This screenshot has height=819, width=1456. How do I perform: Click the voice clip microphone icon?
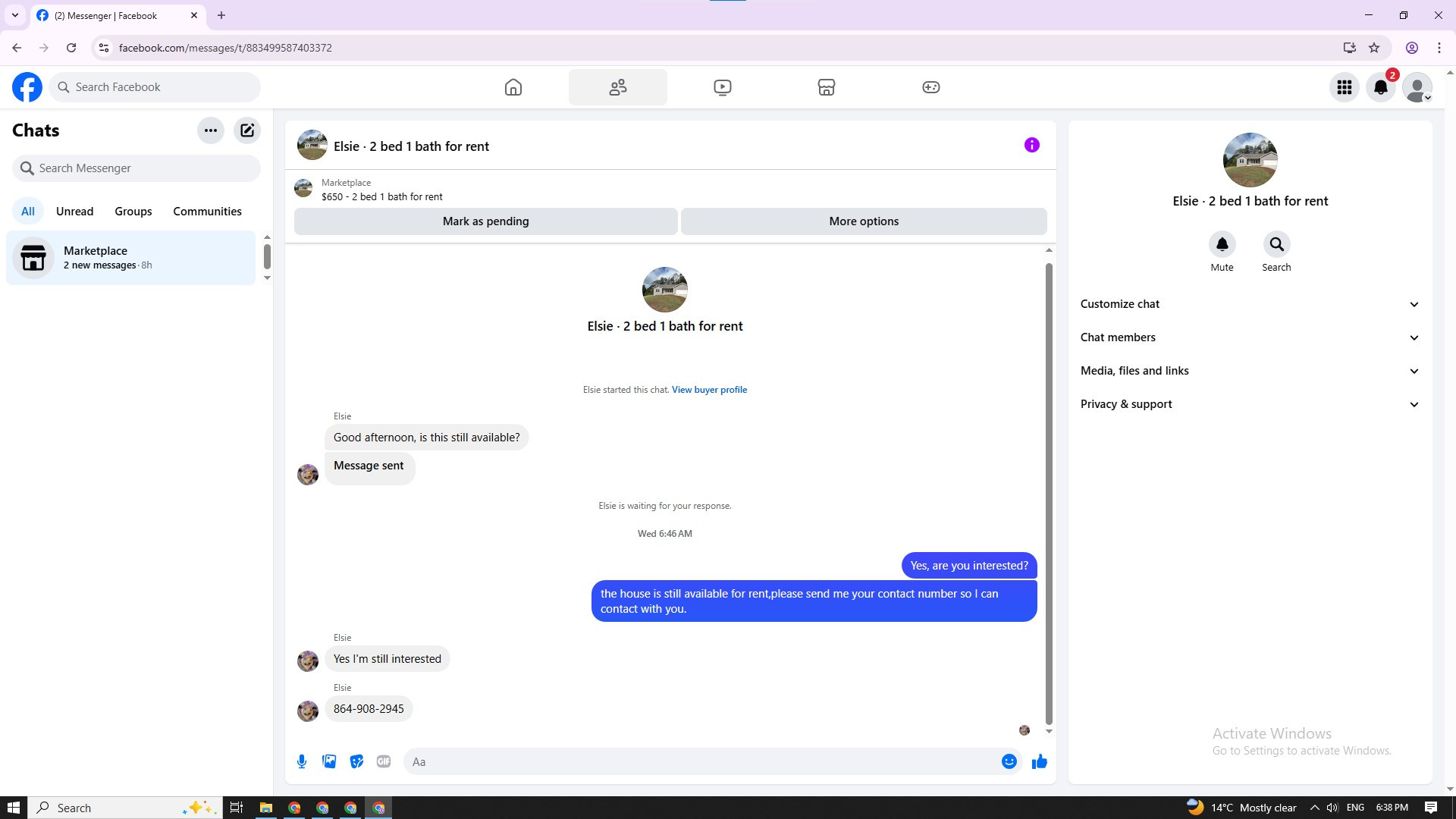302,761
